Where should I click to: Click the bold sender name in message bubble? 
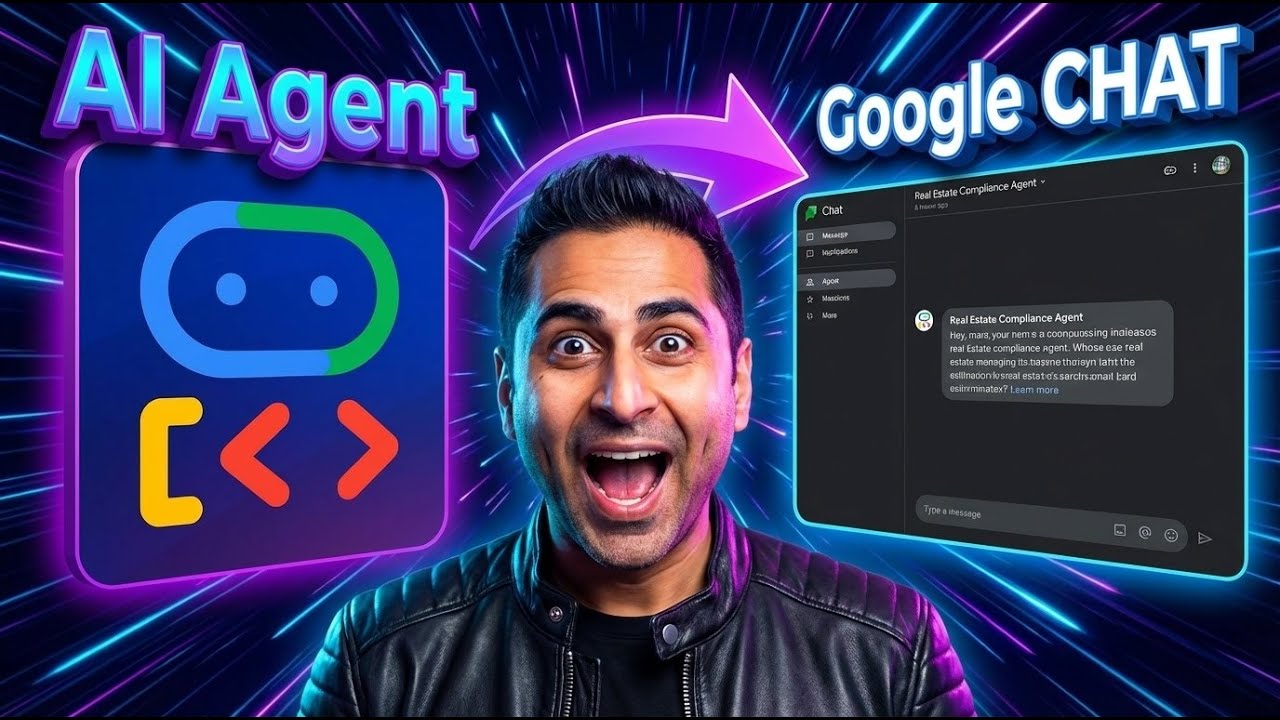[1017, 317]
